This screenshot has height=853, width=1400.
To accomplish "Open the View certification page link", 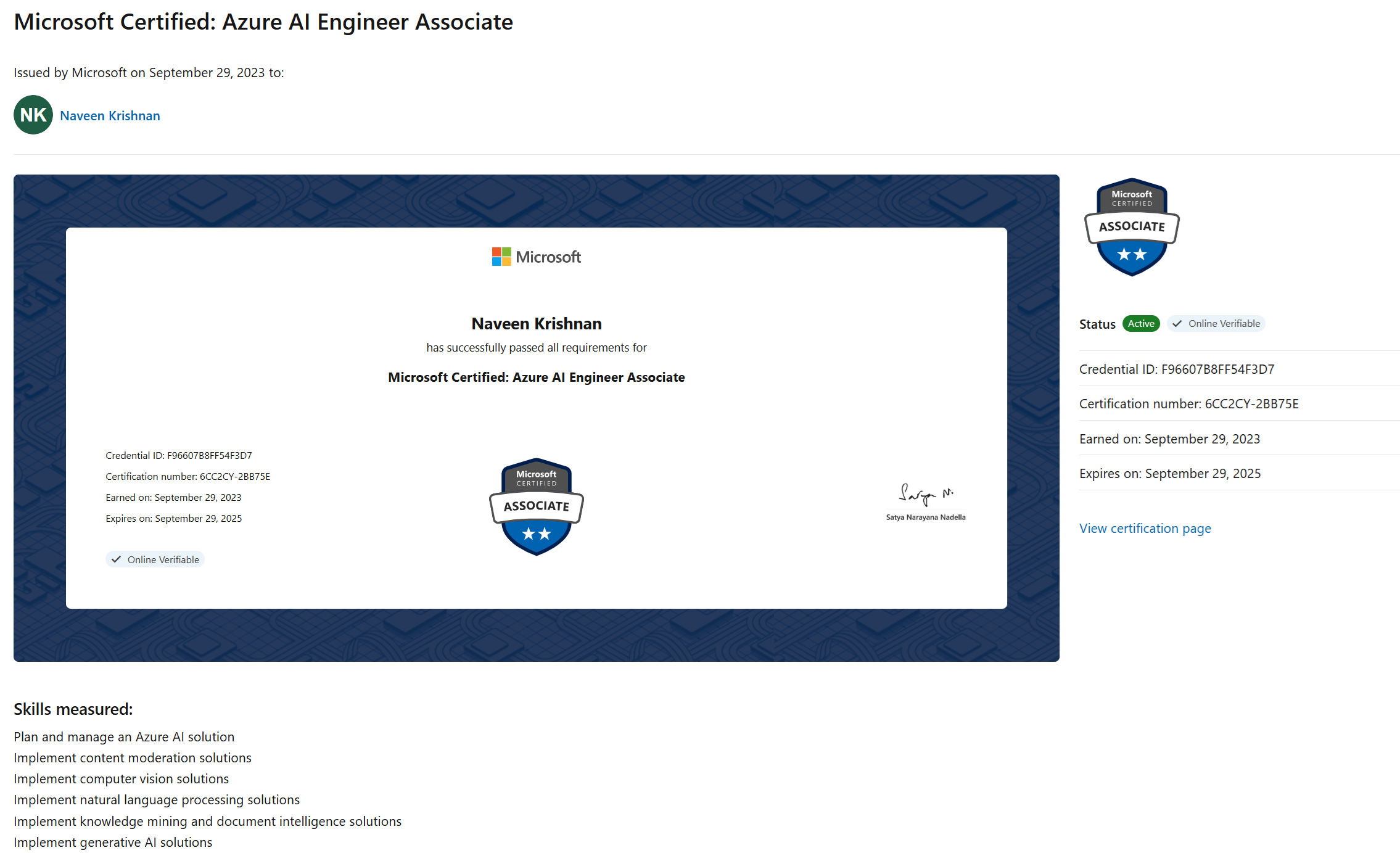I will coord(1145,529).
